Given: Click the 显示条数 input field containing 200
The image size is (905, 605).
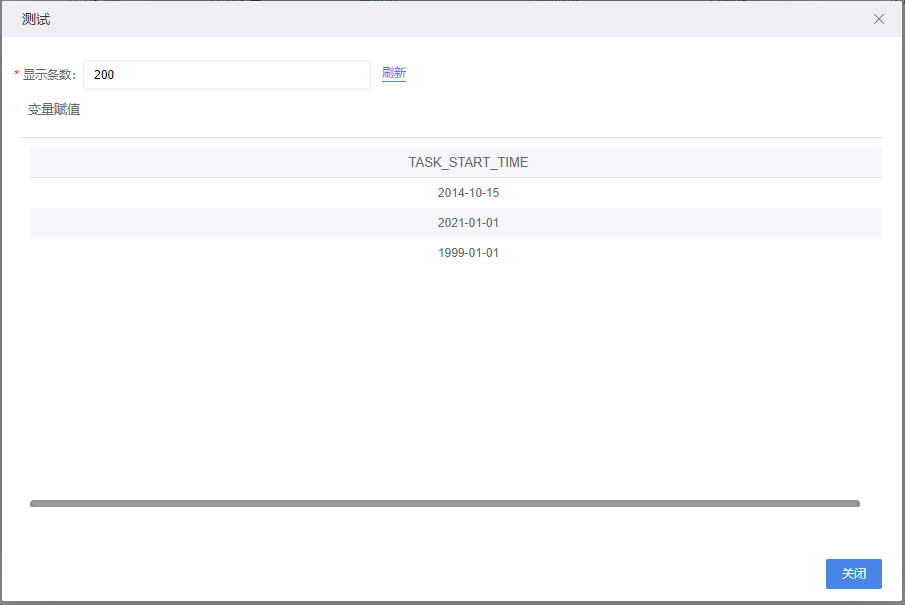Looking at the screenshot, I should [x=227, y=74].
